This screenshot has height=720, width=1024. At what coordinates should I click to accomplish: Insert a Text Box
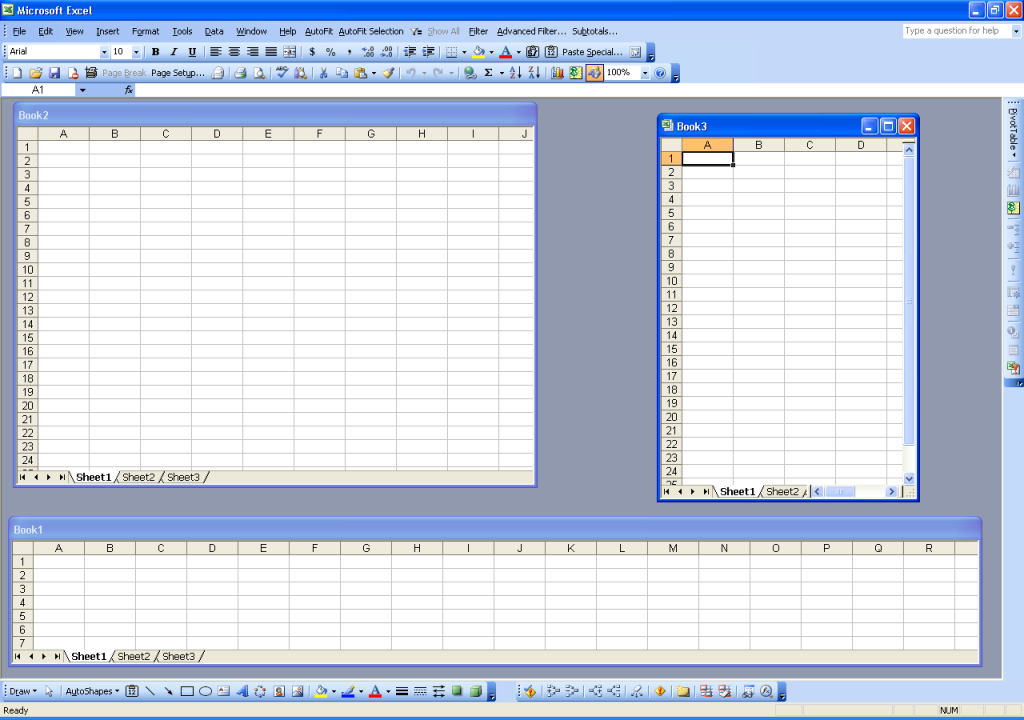tap(223, 691)
